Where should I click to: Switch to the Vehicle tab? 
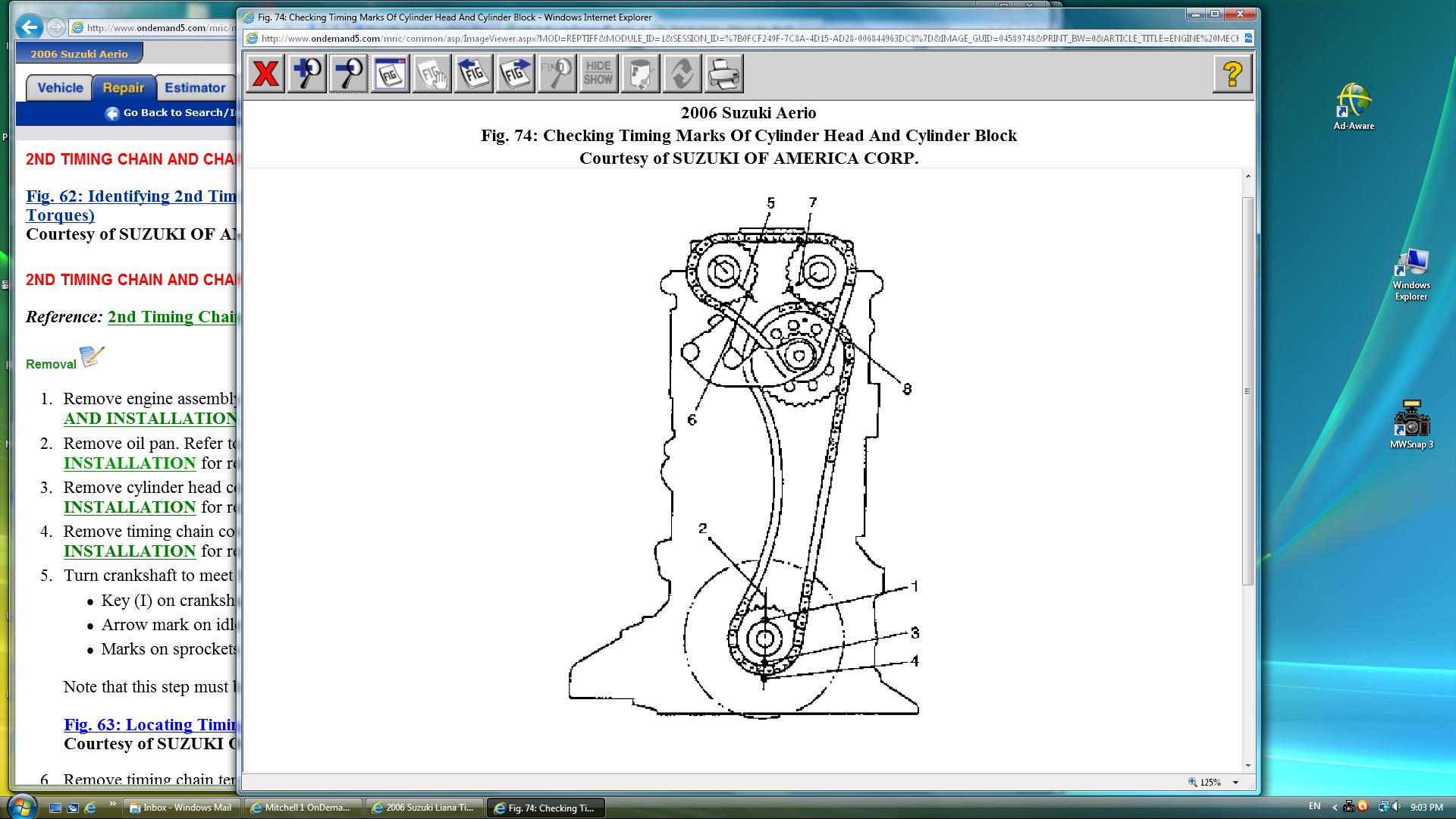(x=60, y=88)
